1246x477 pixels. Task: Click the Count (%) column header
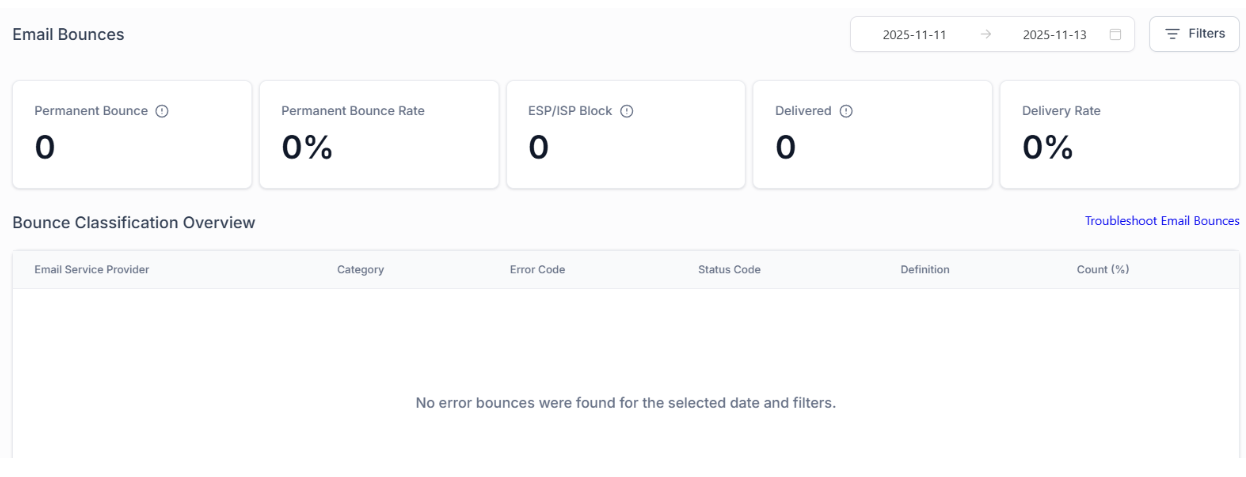click(x=1103, y=270)
